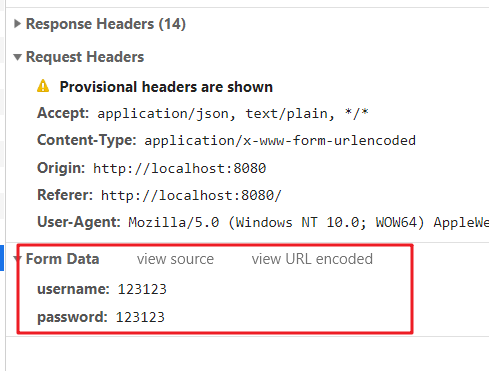Select the password value 123123
The image size is (489, 371).
pyautogui.click(x=140, y=317)
